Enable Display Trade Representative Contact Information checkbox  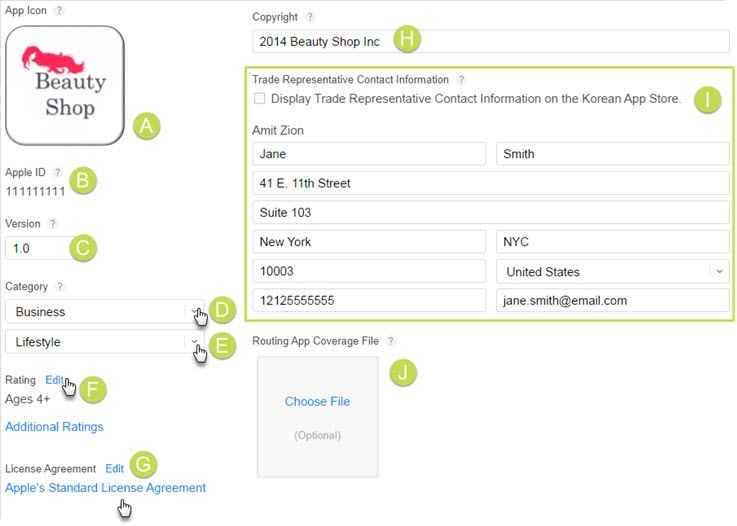coord(260,99)
